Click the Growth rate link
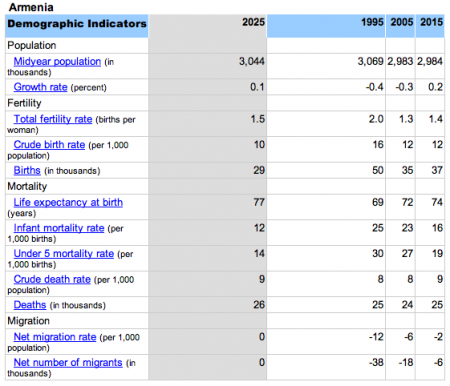Viewport: 450px width, 386px height. (40, 87)
